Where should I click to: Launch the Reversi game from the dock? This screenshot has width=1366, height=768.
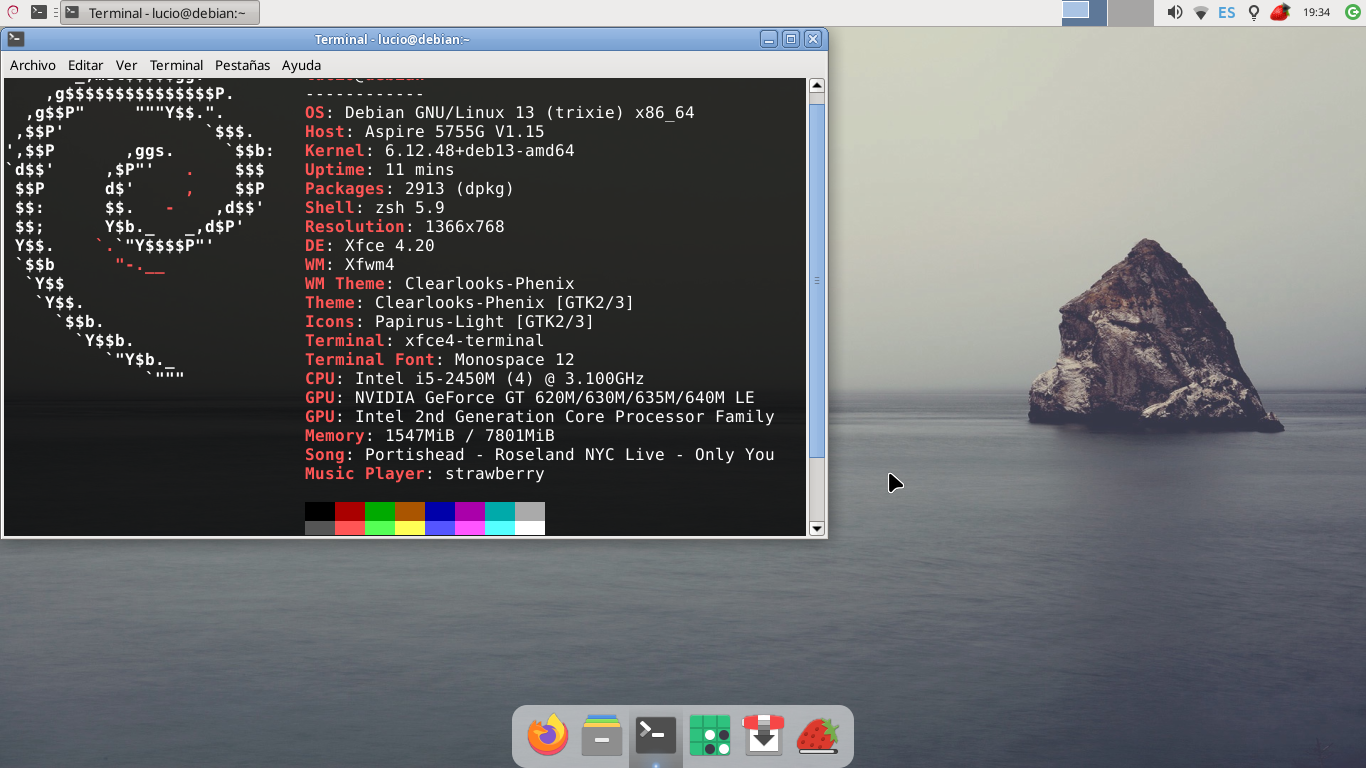point(710,736)
